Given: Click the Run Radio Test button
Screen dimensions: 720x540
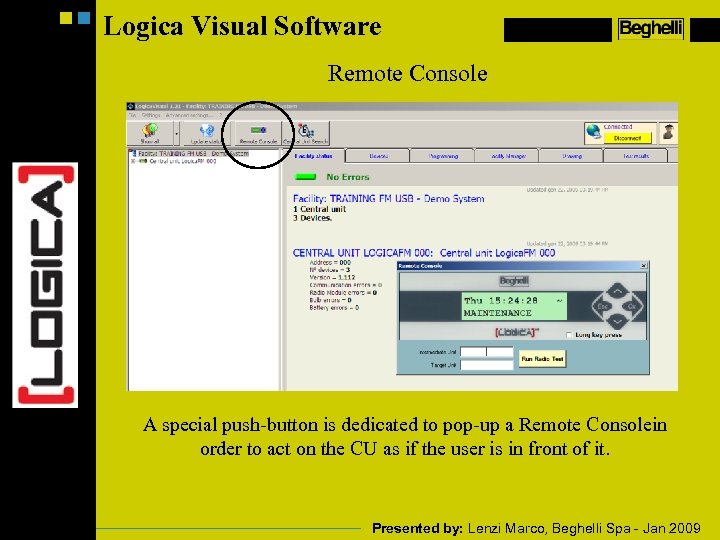Looking at the screenshot, I should [542, 359].
